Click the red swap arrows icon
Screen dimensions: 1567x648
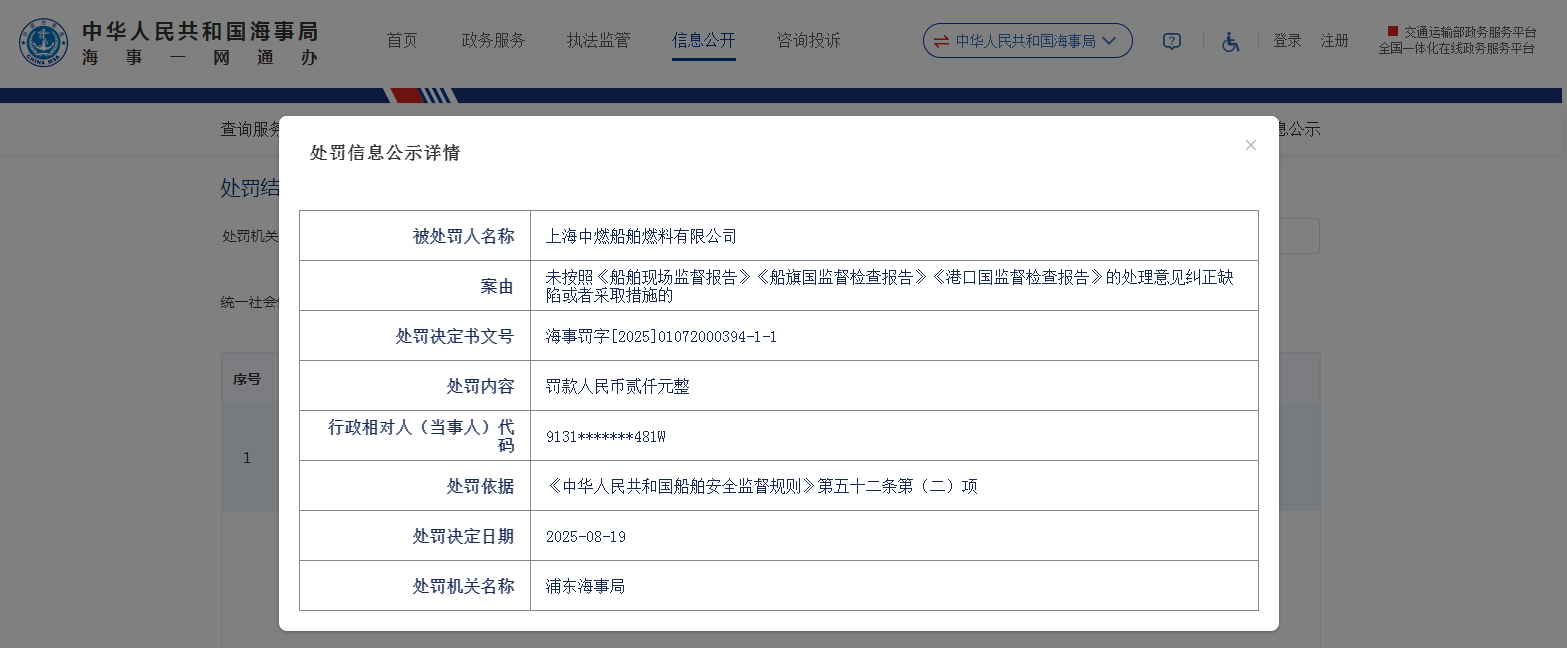click(x=941, y=41)
